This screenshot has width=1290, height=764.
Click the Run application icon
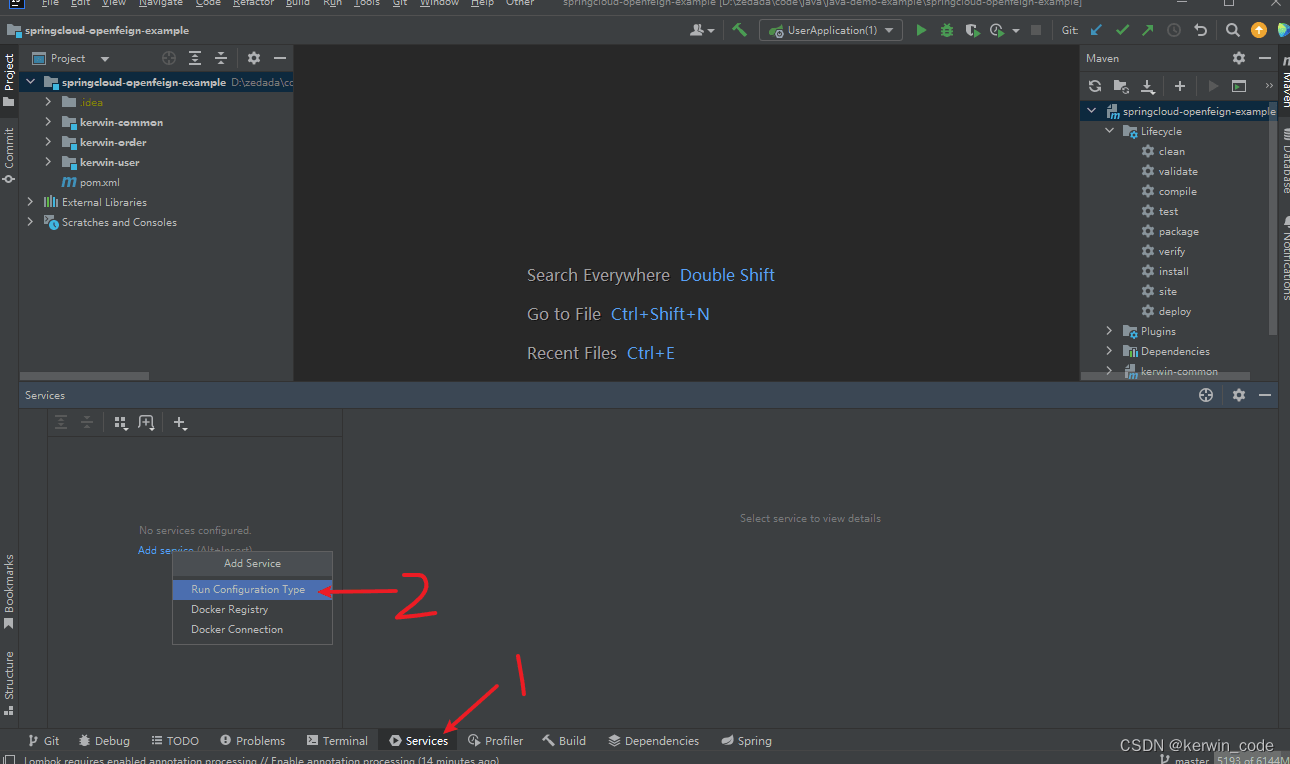[920, 30]
